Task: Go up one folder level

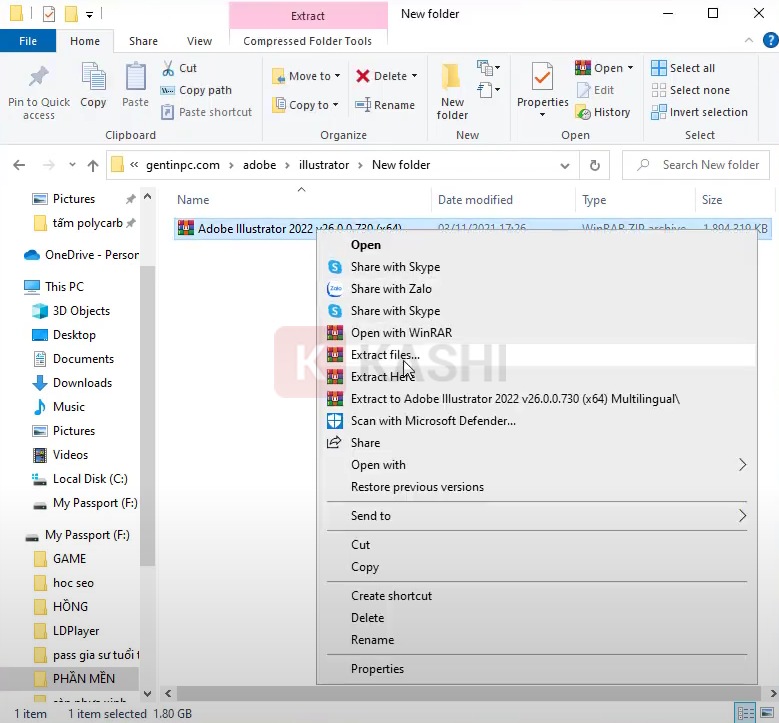Action: coord(93,165)
